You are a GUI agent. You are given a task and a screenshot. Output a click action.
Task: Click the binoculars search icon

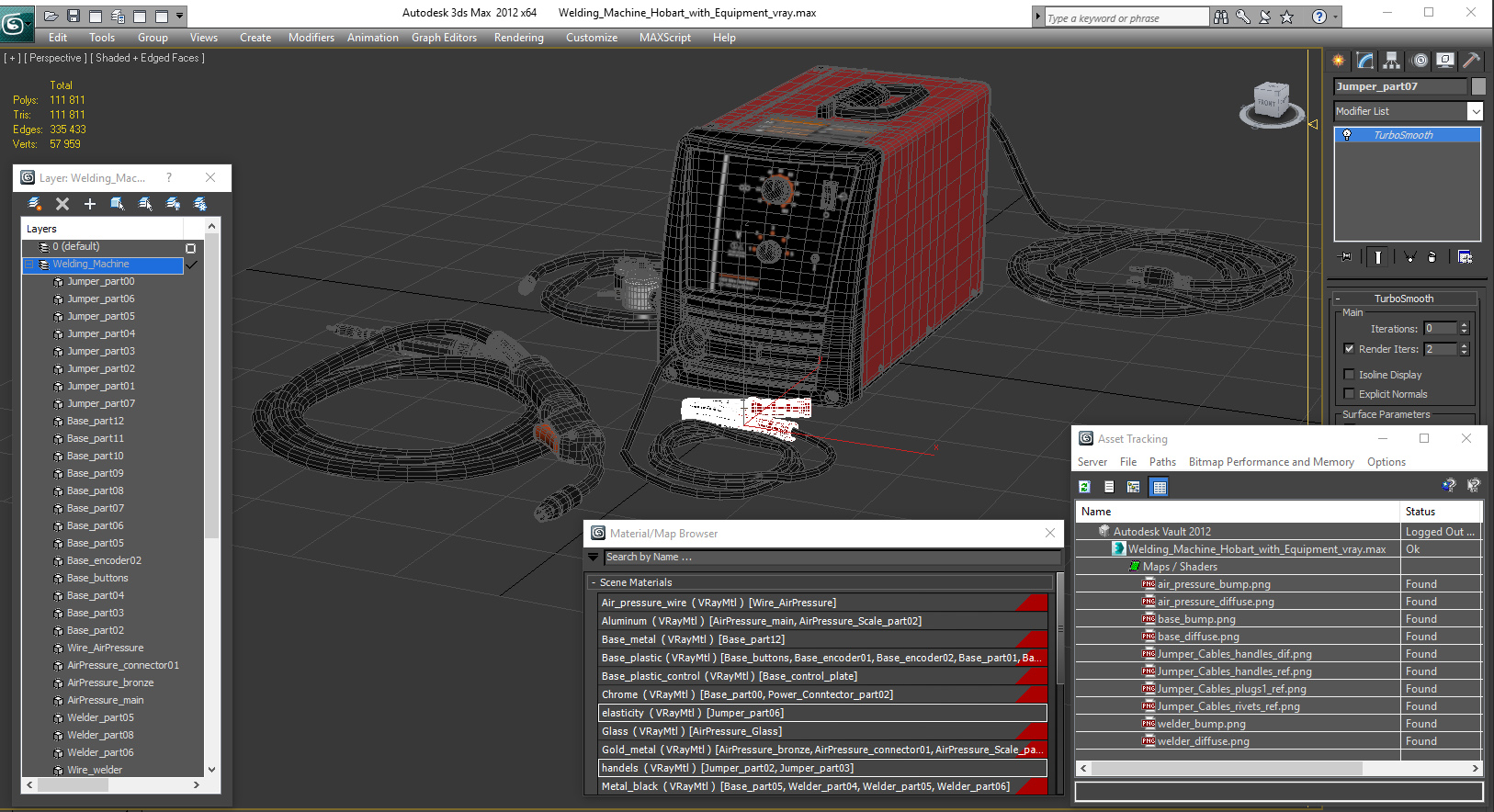click(x=1220, y=17)
